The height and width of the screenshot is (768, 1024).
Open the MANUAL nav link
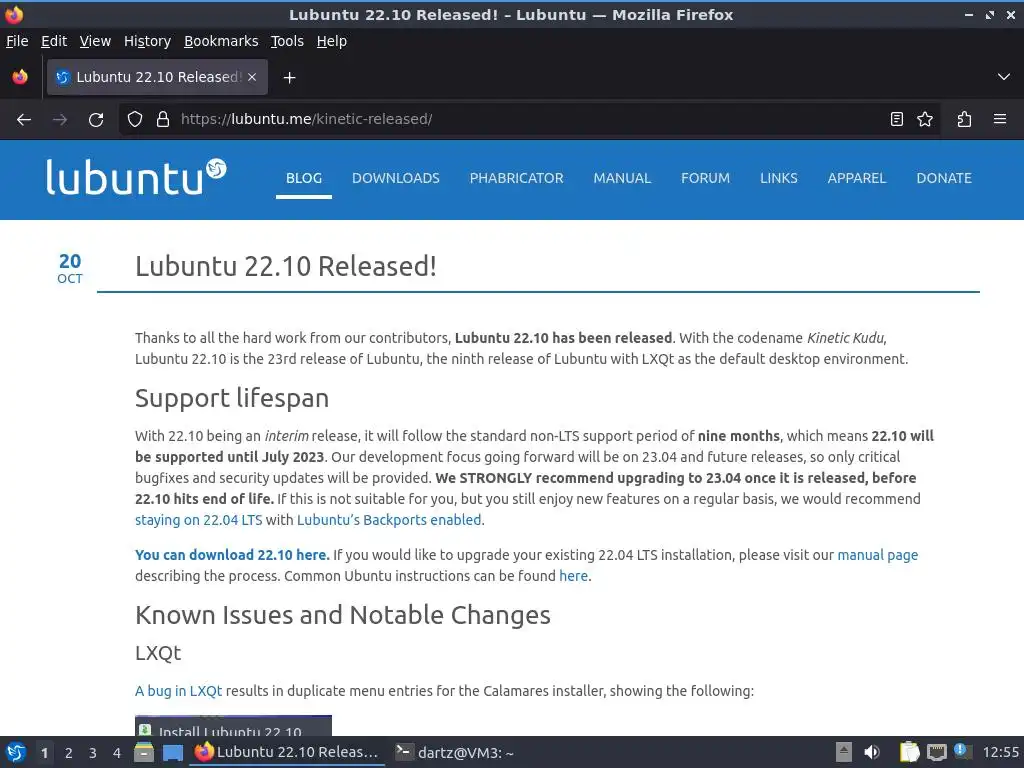click(622, 178)
